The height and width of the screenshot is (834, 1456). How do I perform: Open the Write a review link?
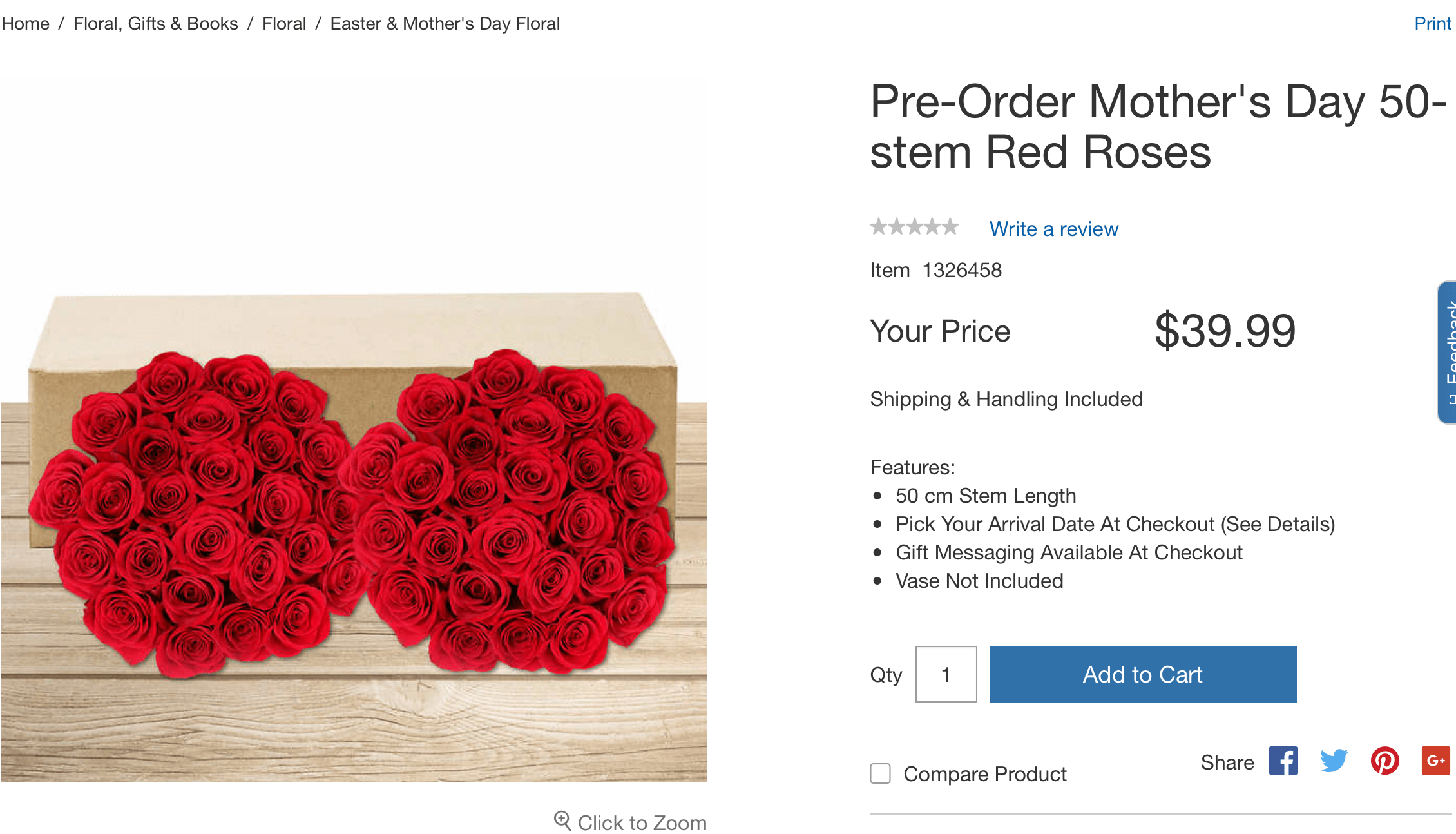[x=1054, y=229]
